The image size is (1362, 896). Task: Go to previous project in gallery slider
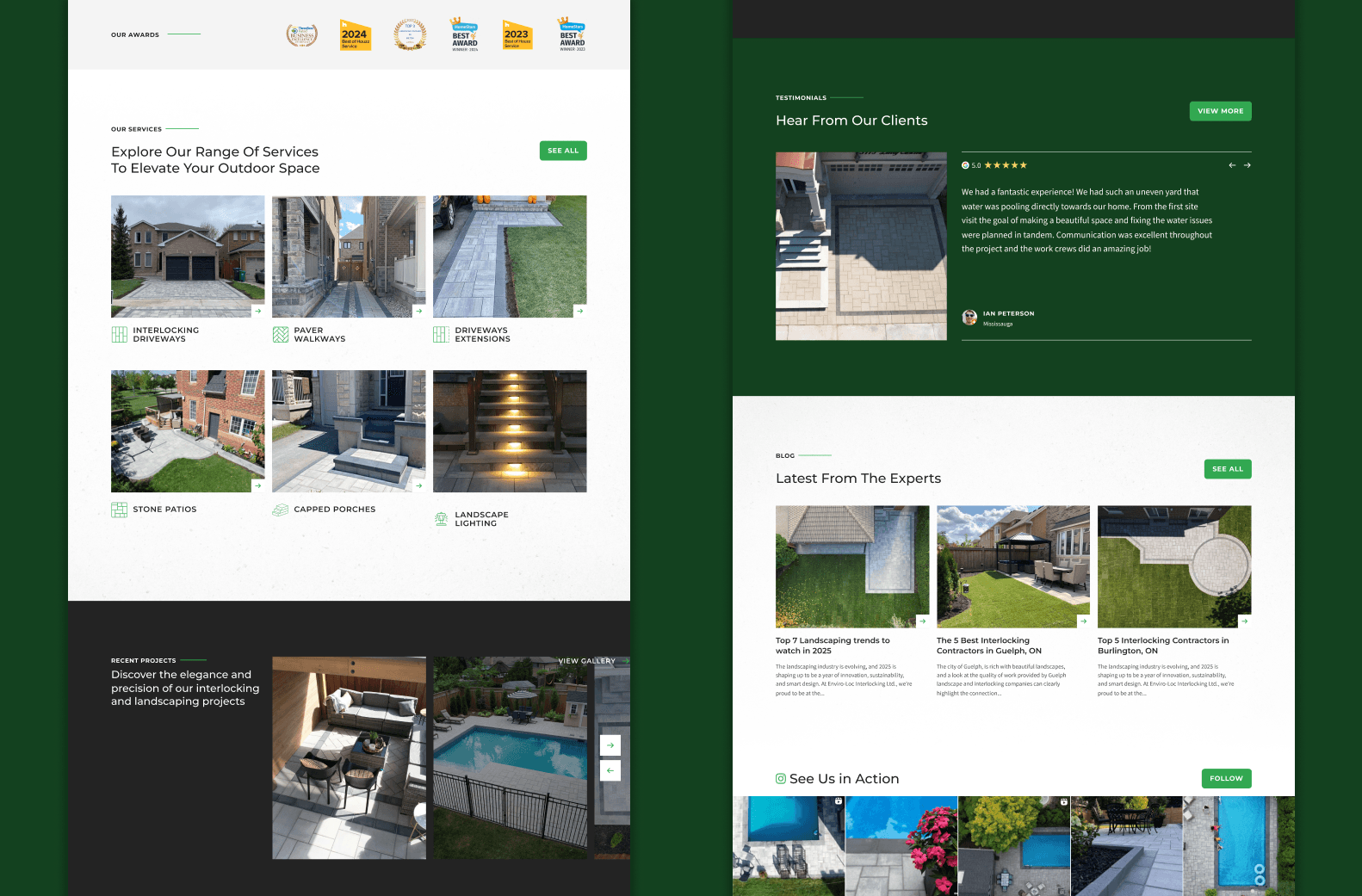pos(610,770)
